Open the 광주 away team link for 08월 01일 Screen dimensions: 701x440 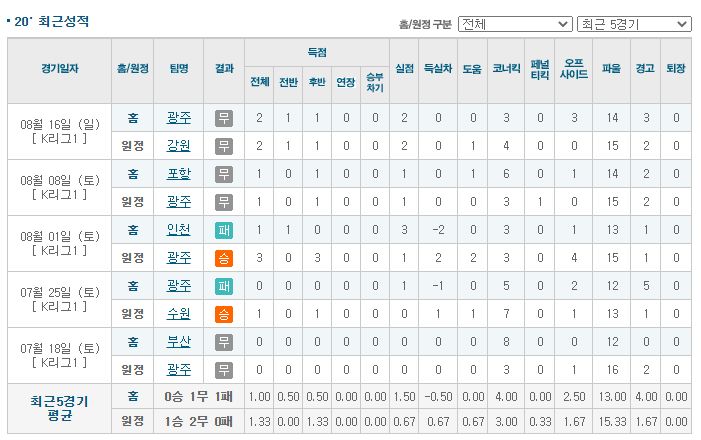178,258
